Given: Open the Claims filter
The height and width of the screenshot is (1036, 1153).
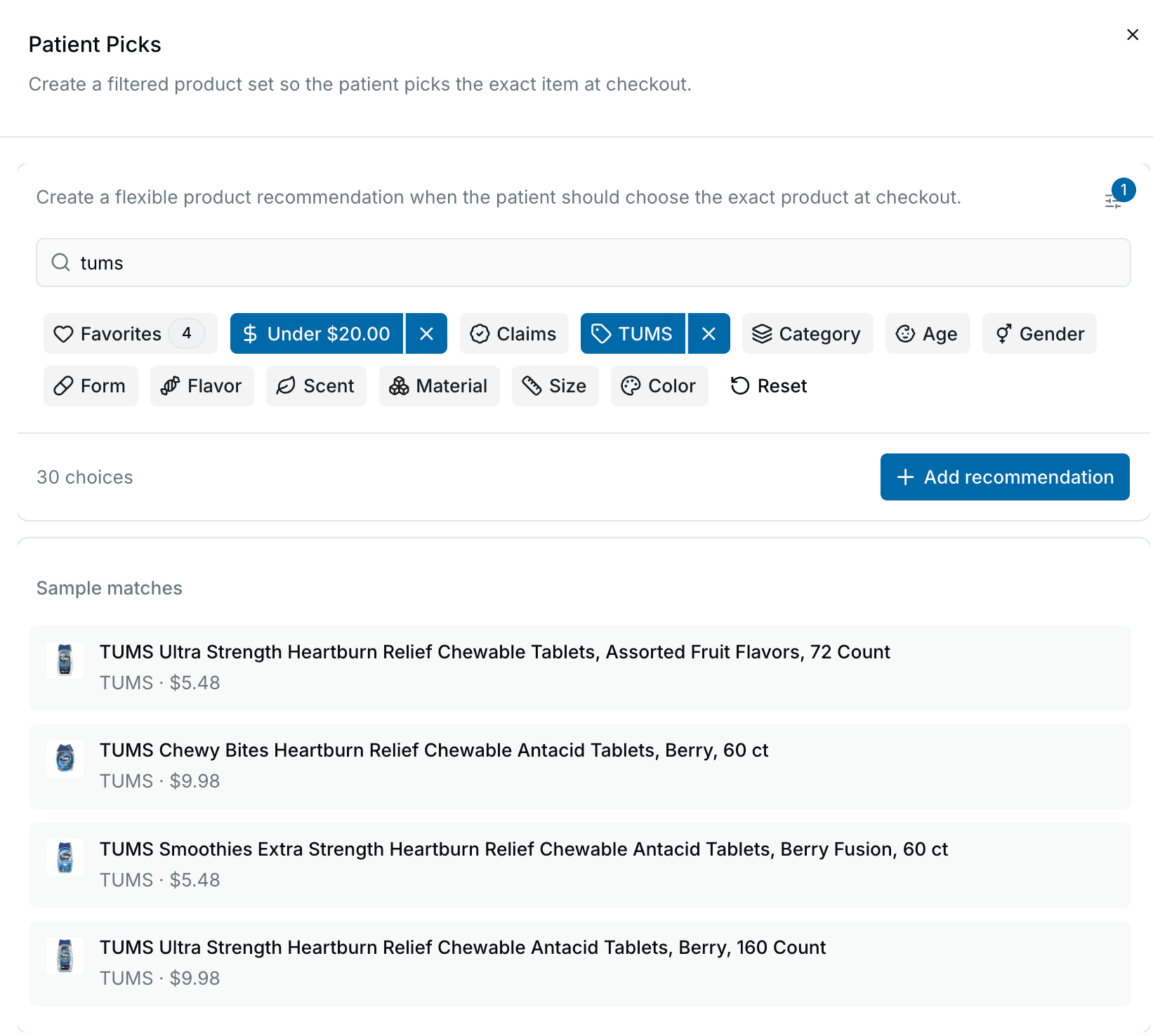Looking at the screenshot, I should tap(513, 333).
